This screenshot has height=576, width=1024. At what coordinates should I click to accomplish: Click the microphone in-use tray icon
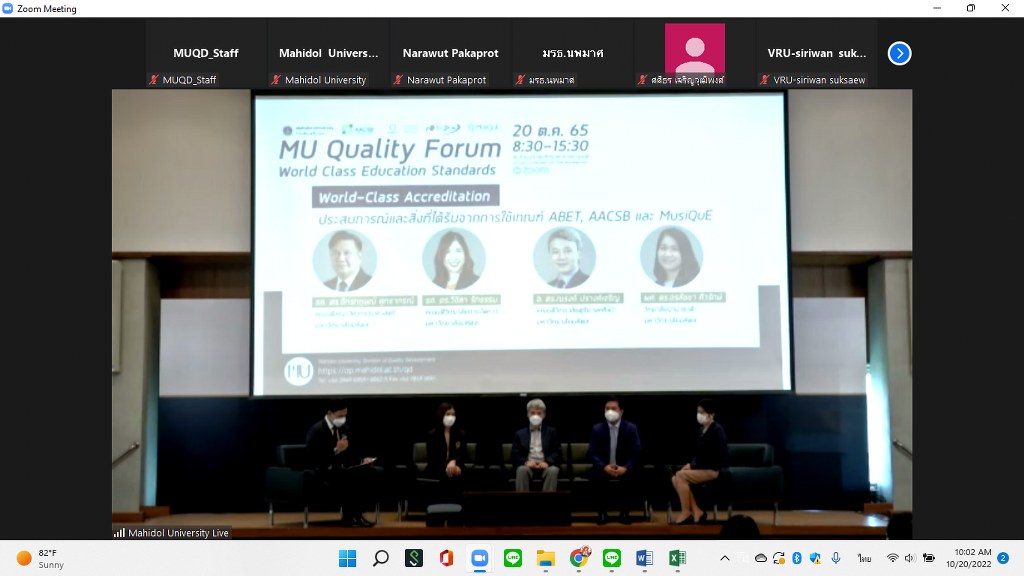pos(836,558)
